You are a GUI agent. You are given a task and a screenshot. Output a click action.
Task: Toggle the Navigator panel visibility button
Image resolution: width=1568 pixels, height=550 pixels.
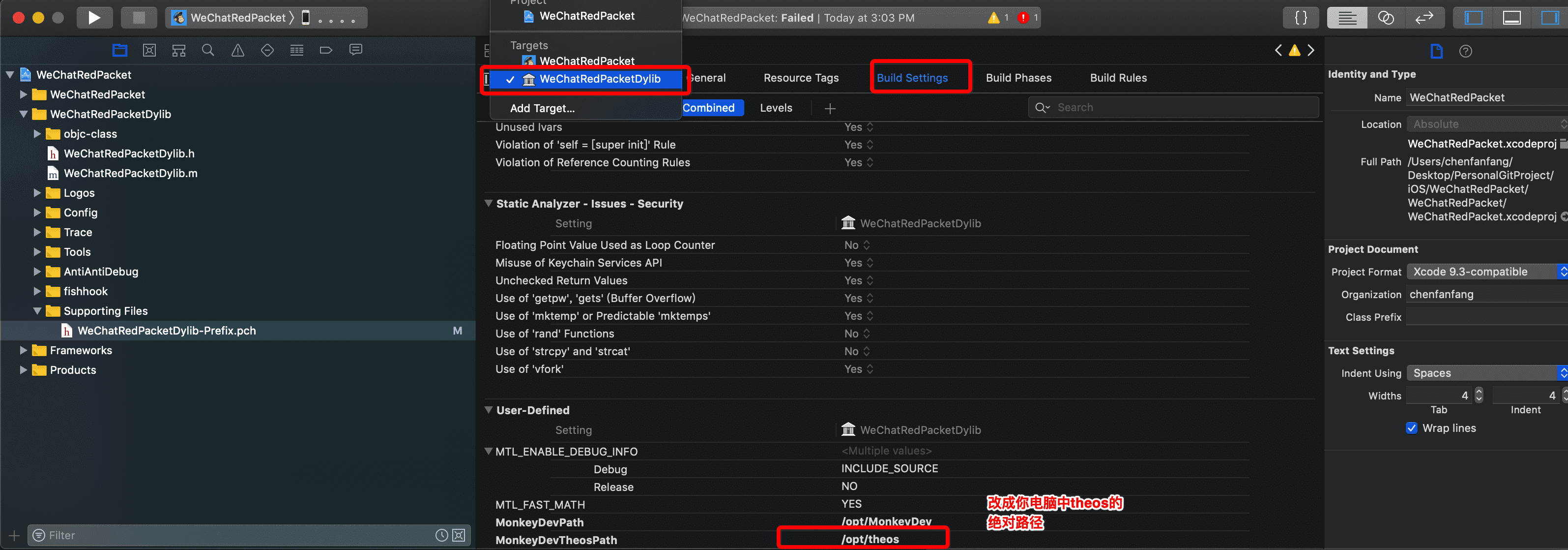click(x=1473, y=18)
